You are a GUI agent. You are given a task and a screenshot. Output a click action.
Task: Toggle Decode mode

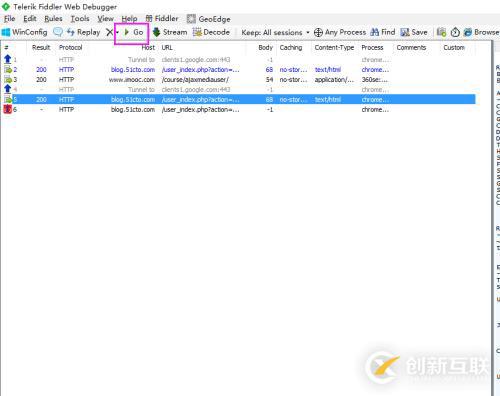(x=211, y=32)
